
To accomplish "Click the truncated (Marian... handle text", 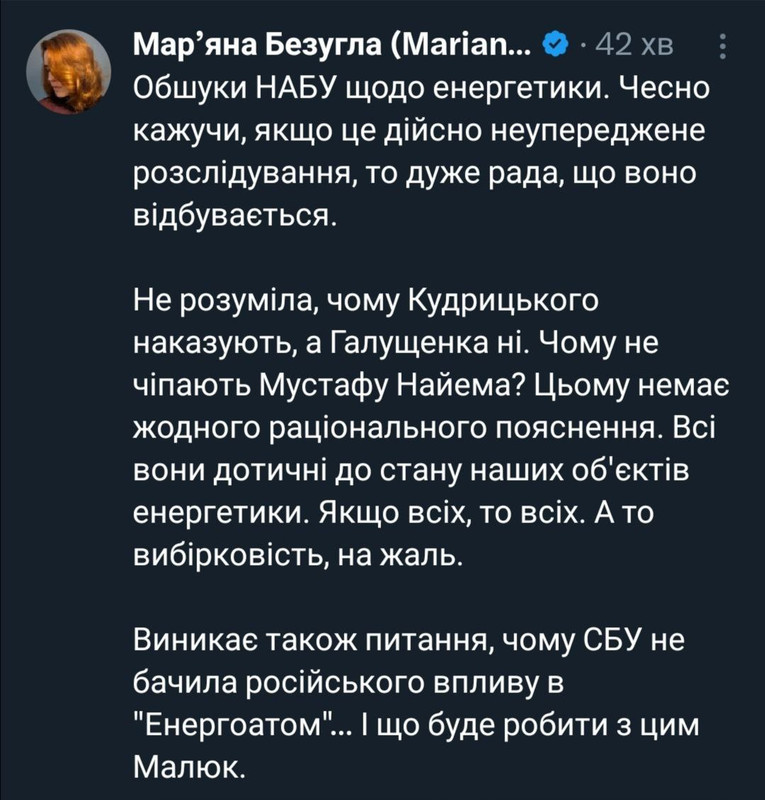I will point(460,46).
